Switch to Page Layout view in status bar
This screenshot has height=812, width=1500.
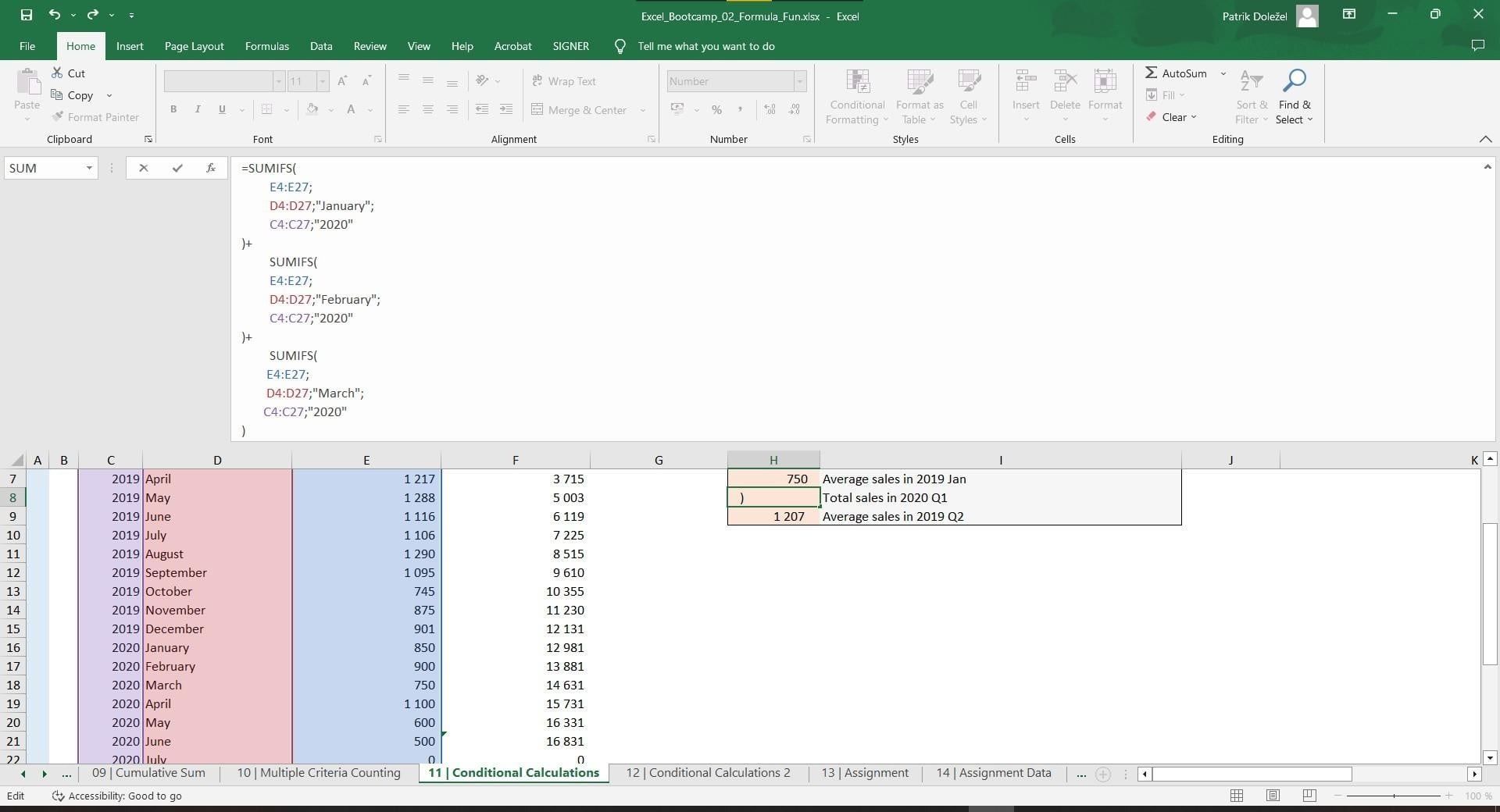[x=1273, y=796]
